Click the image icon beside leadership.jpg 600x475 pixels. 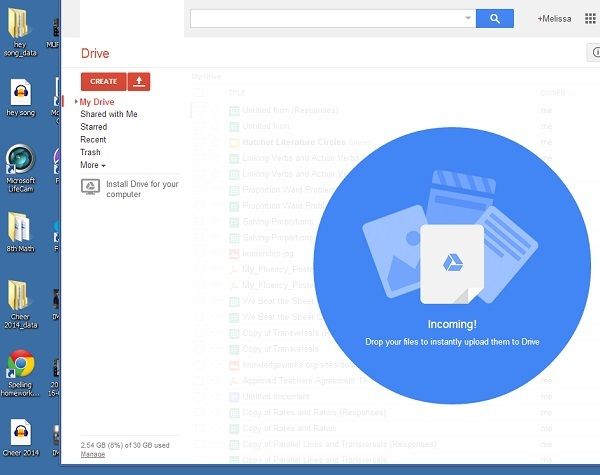click(x=234, y=254)
